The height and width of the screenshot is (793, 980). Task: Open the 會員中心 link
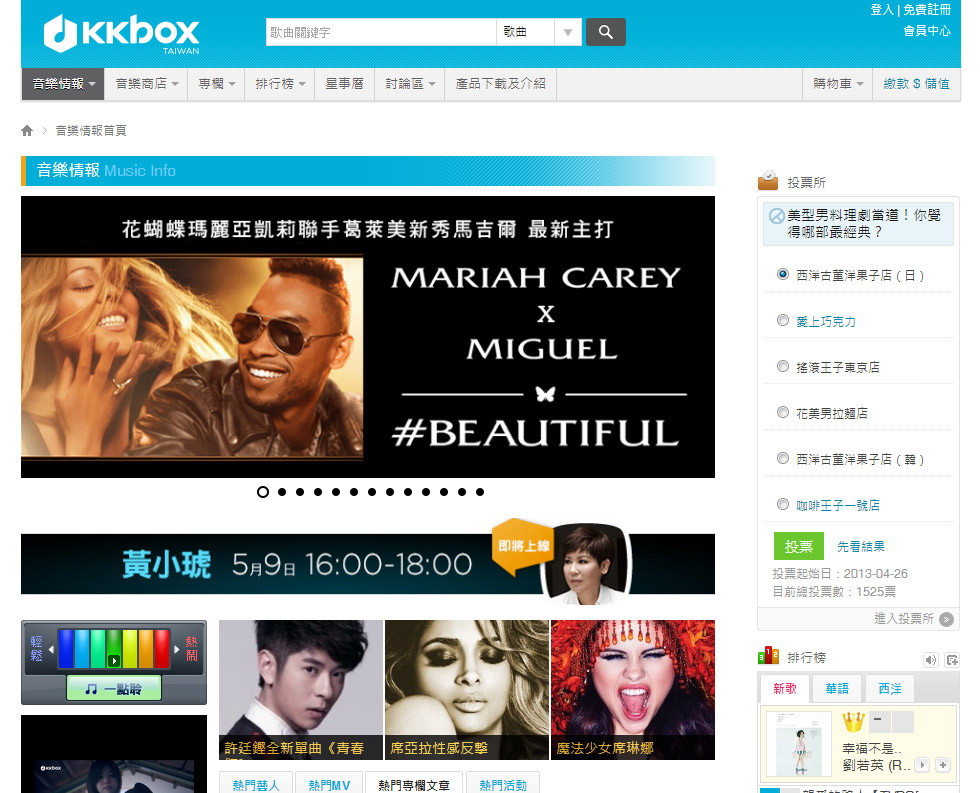[926, 31]
